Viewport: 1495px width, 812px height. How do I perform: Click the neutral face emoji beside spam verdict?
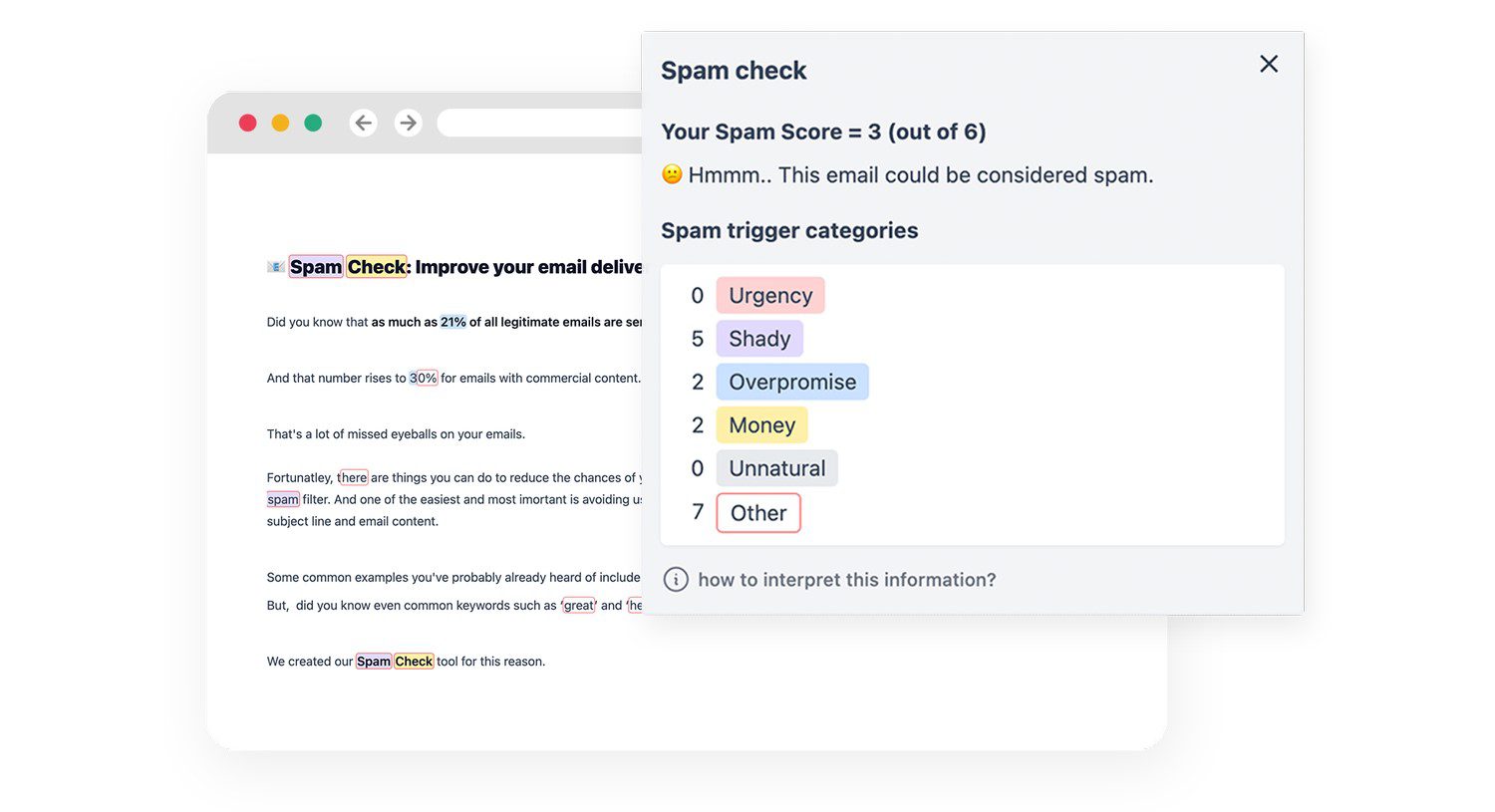point(671,174)
